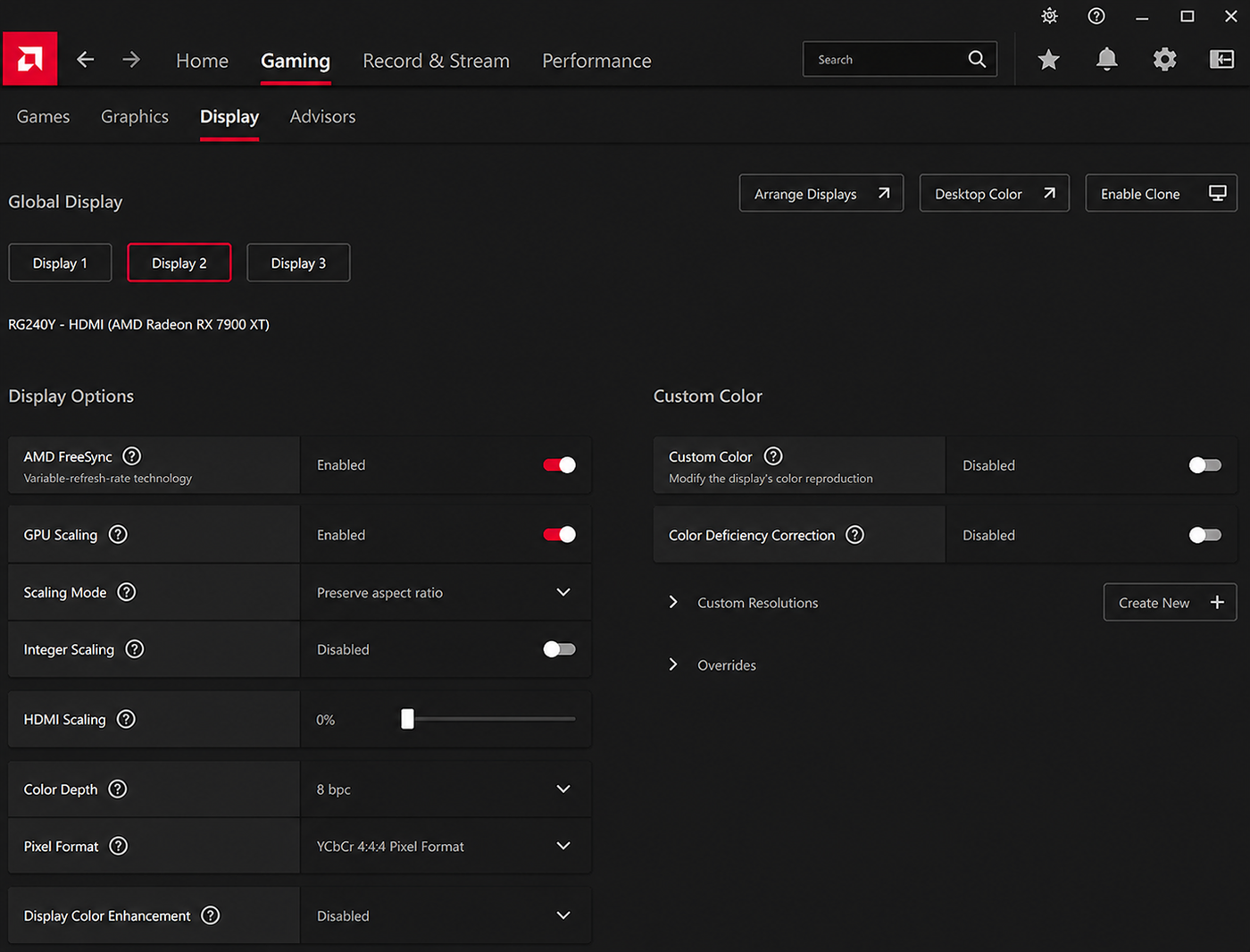Image resolution: width=1250 pixels, height=952 pixels.
Task: Open Color Depth 8 bpc dropdown
Action: [446, 789]
